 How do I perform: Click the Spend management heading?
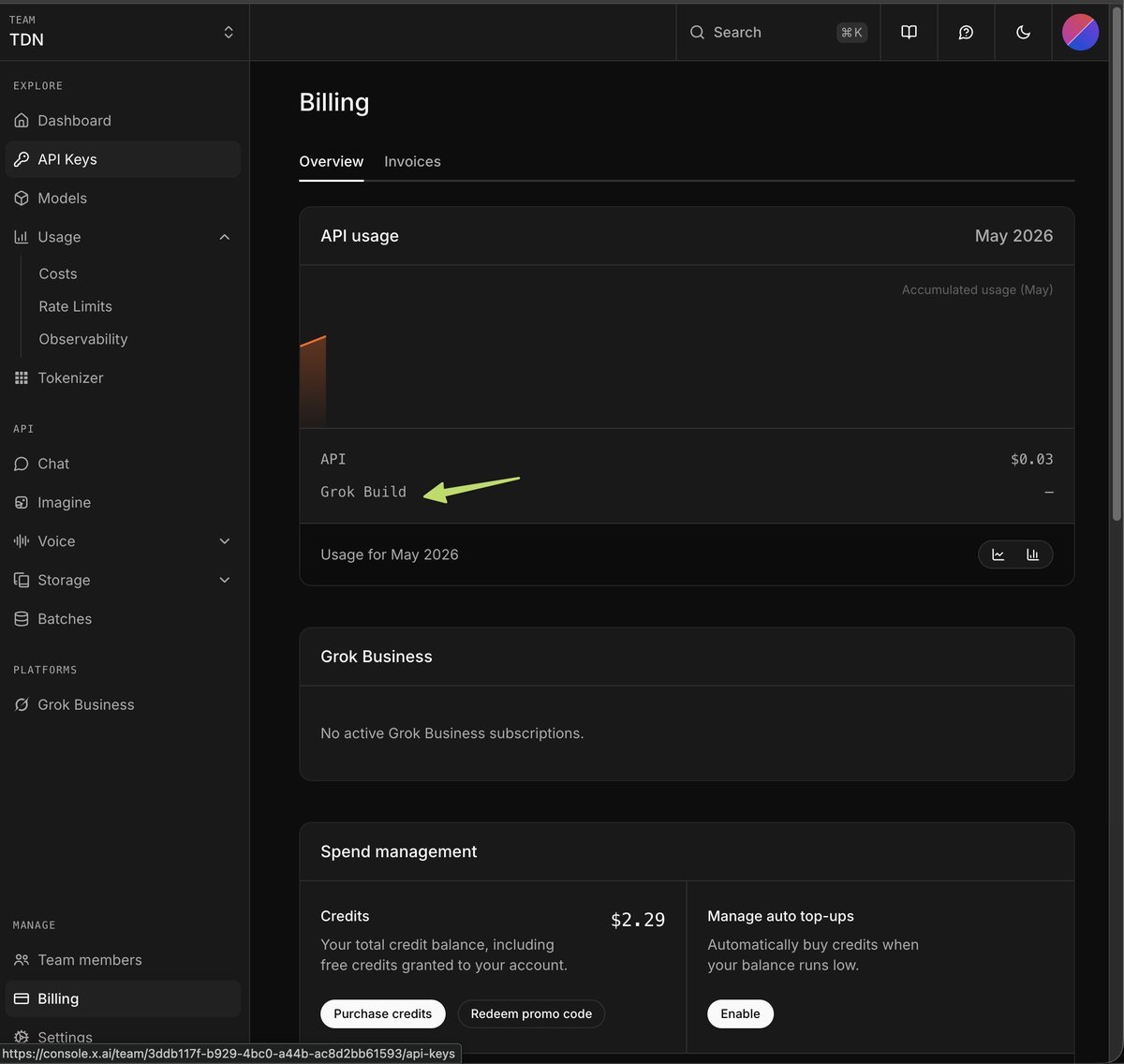(x=399, y=851)
